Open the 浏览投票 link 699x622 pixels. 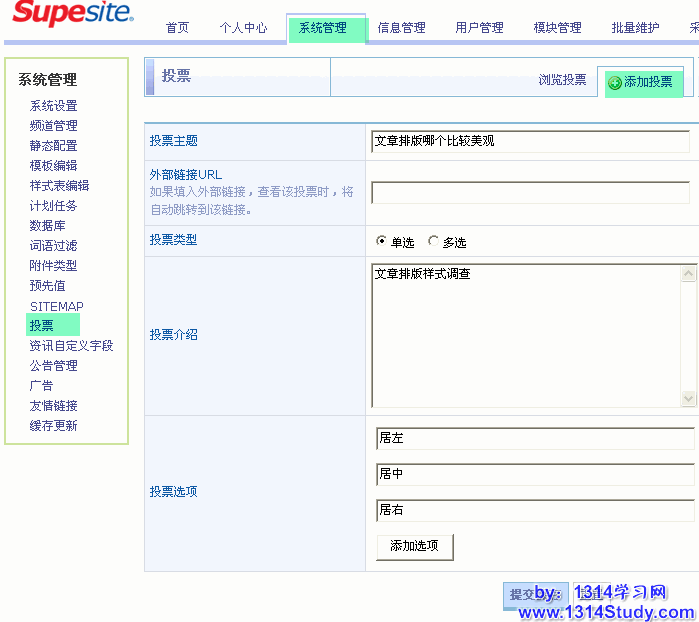coord(562,80)
